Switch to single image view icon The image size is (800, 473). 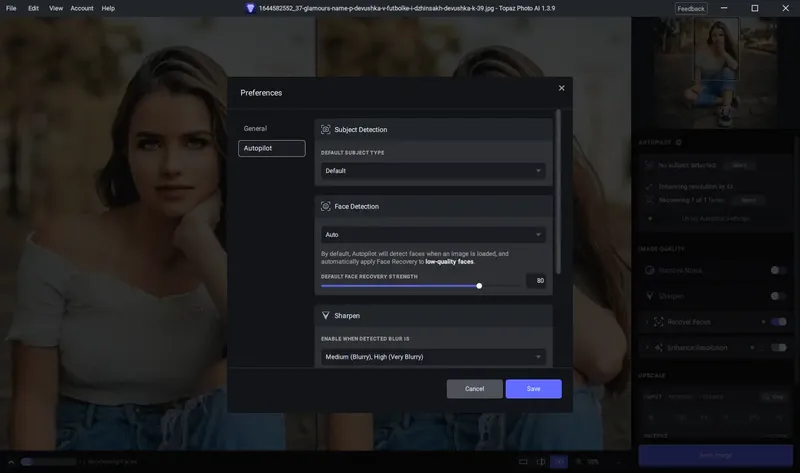click(523, 462)
